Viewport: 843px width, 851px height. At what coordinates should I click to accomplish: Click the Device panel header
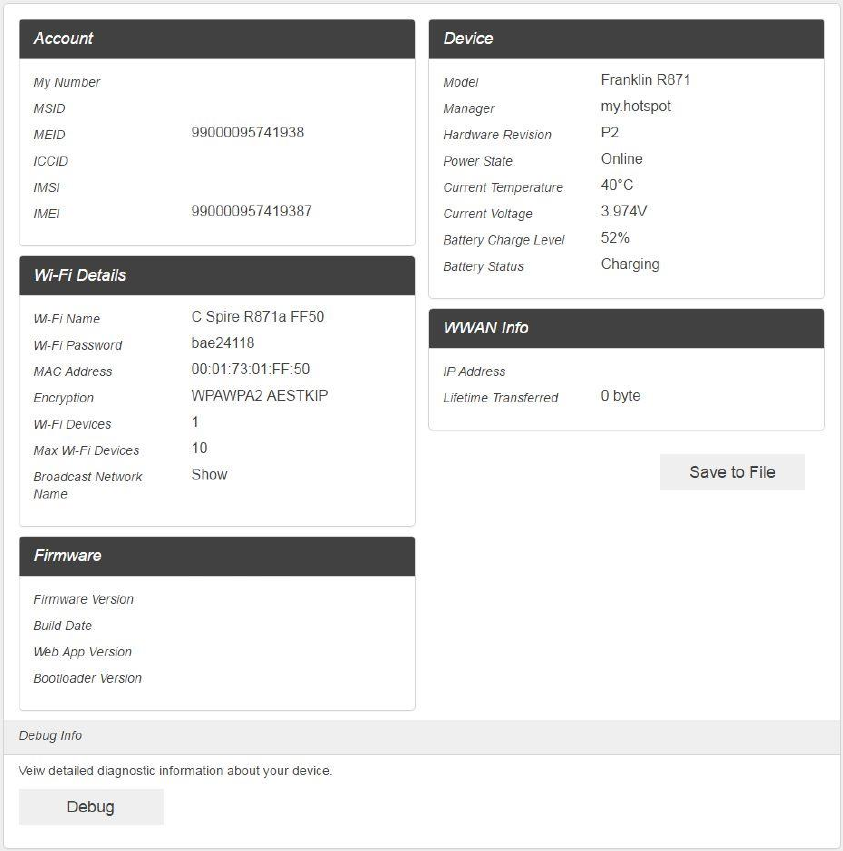[x=626, y=39]
